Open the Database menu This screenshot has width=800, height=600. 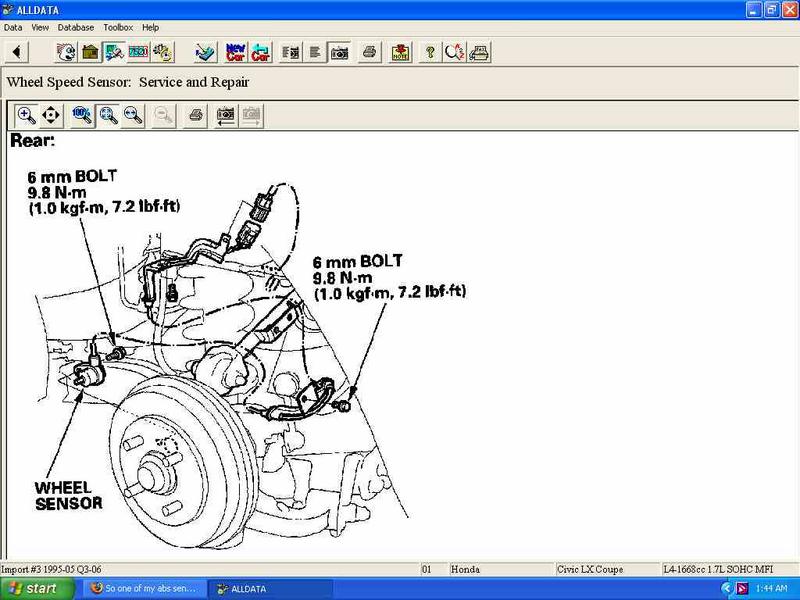(x=76, y=27)
